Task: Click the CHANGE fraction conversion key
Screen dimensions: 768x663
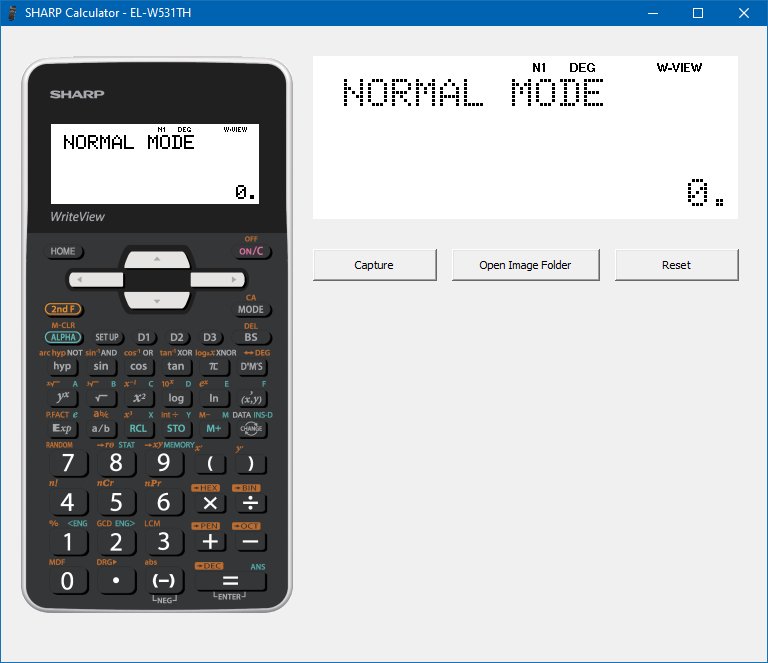Action: point(250,429)
